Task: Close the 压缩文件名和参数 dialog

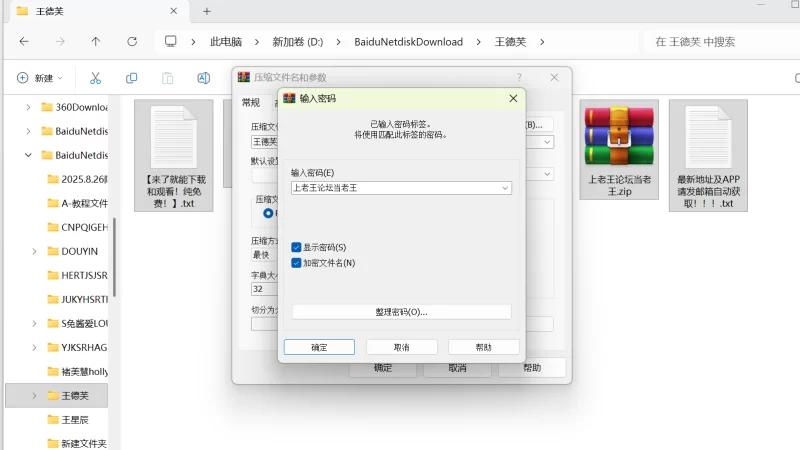Action: click(554, 78)
